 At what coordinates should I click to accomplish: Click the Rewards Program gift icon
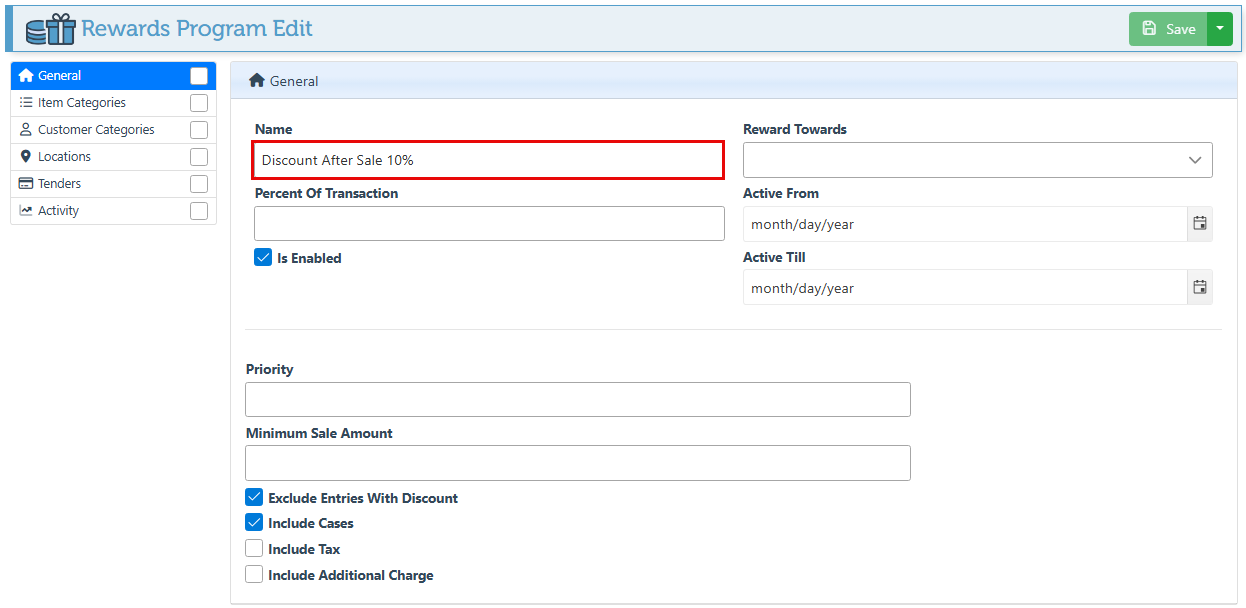coord(50,29)
